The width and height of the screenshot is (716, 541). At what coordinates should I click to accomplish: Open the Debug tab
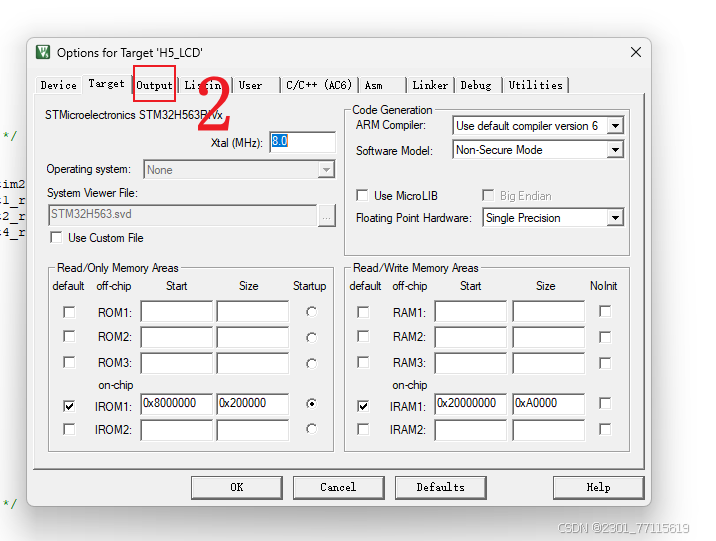pyautogui.click(x=478, y=85)
